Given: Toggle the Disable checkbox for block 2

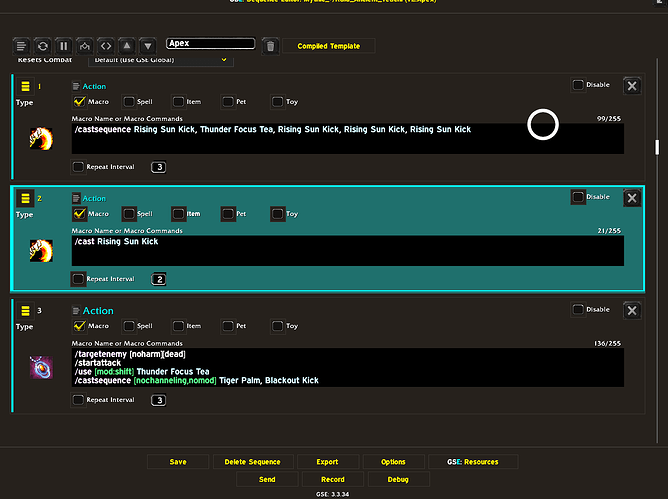Looking at the screenshot, I should (578, 196).
